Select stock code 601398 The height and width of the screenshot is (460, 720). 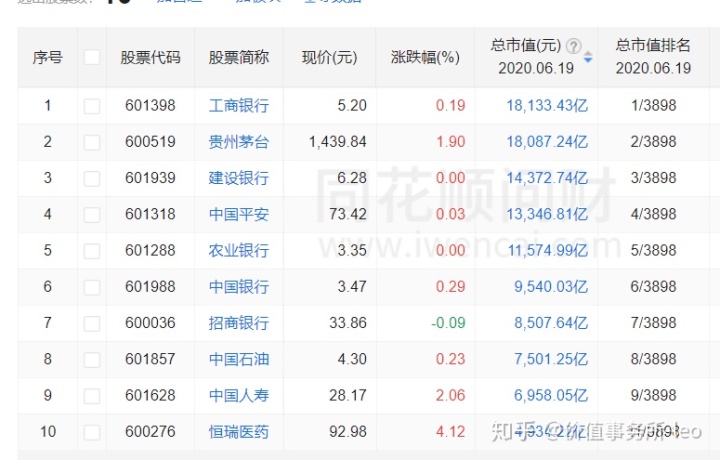coord(150,106)
